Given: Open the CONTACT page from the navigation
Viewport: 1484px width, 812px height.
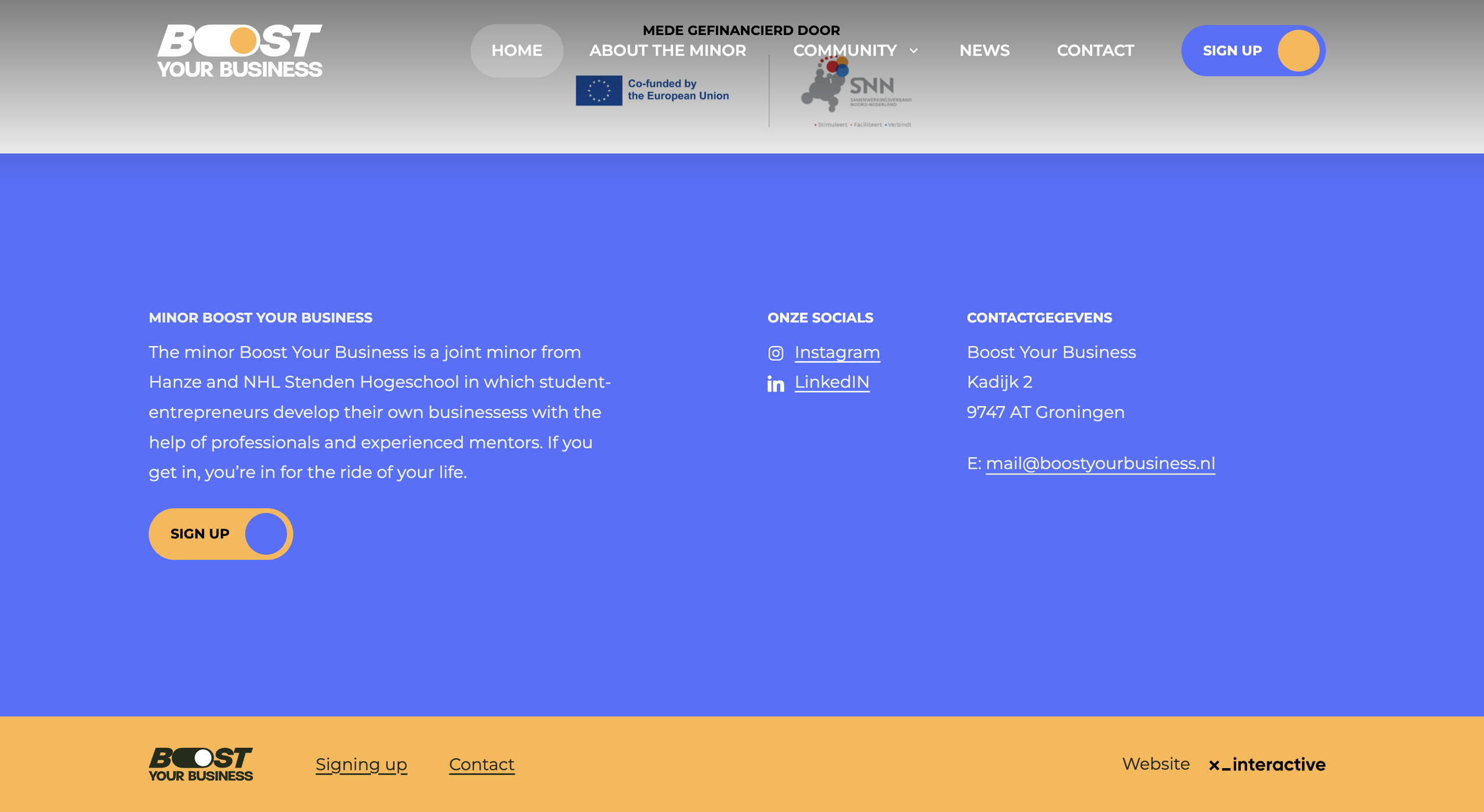Looking at the screenshot, I should coord(1095,50).
